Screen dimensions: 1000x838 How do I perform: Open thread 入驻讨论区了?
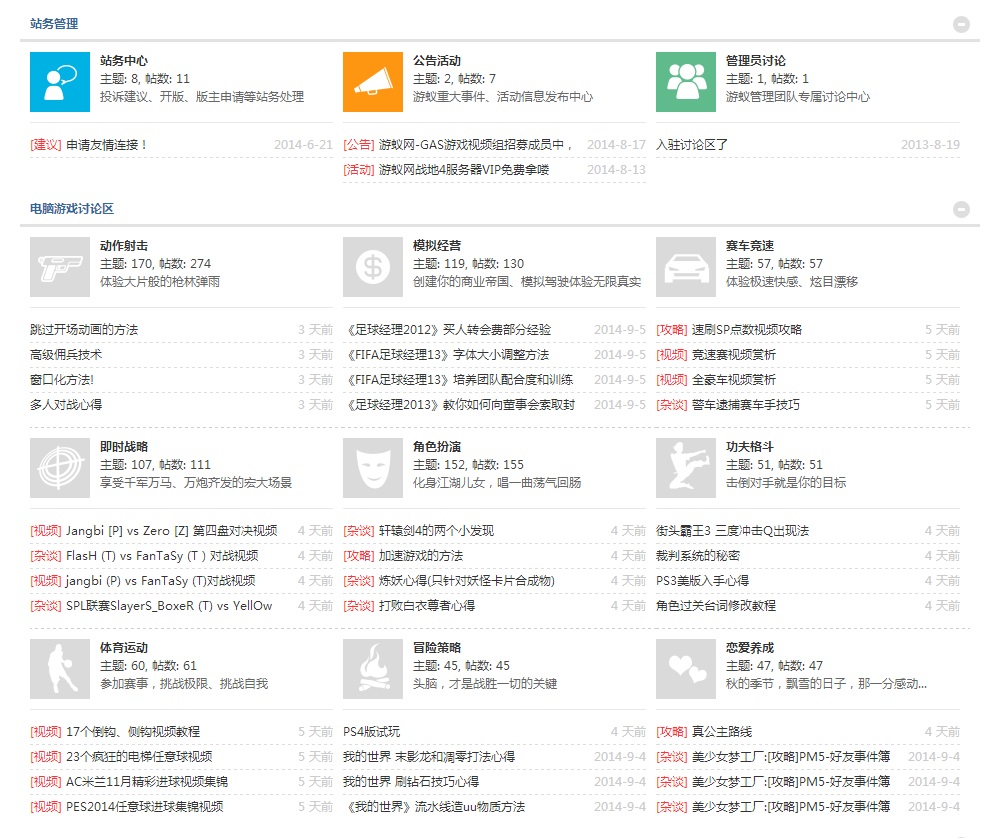tap(692, 145)
